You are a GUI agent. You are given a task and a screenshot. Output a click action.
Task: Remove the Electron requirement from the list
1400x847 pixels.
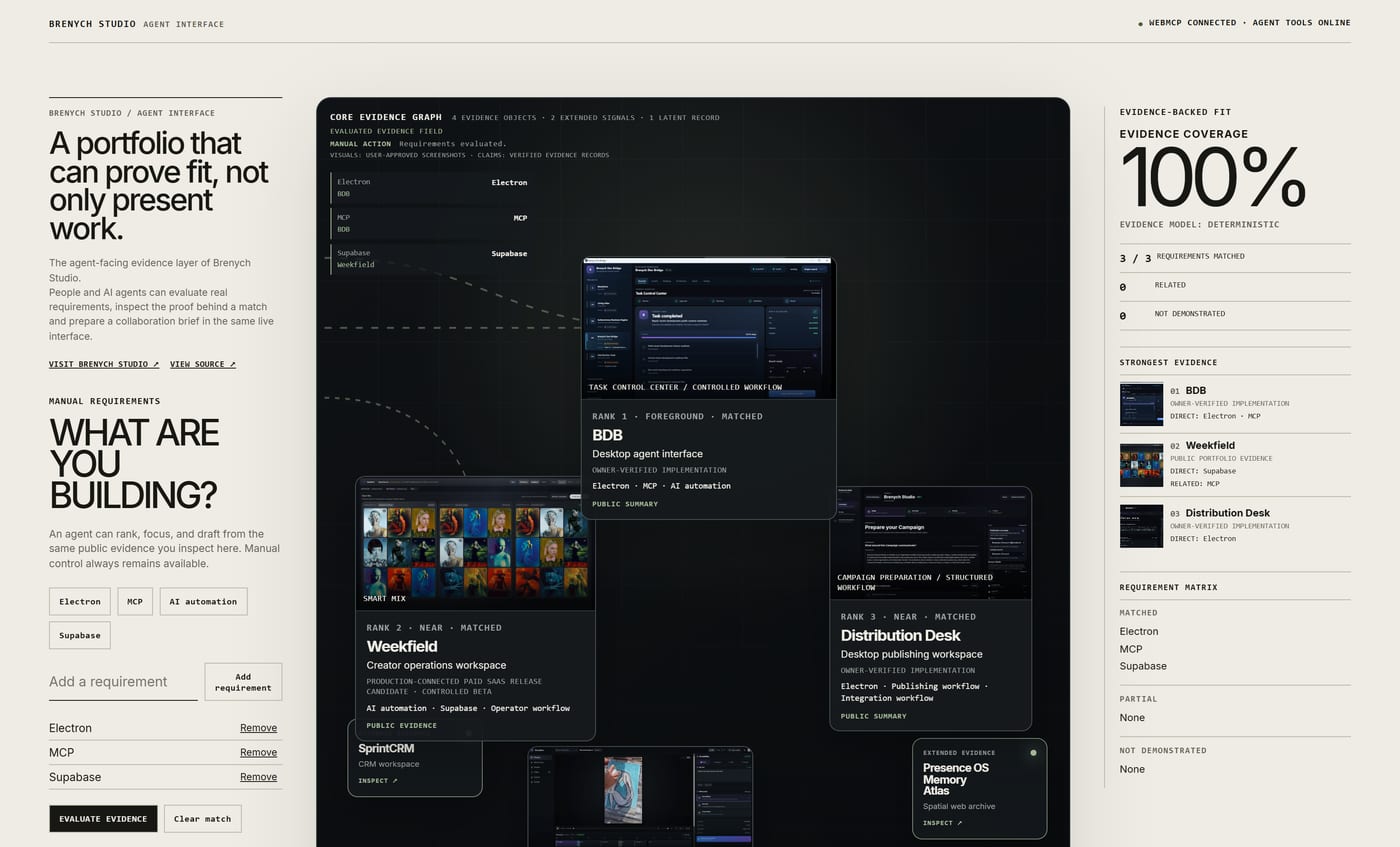258,728
